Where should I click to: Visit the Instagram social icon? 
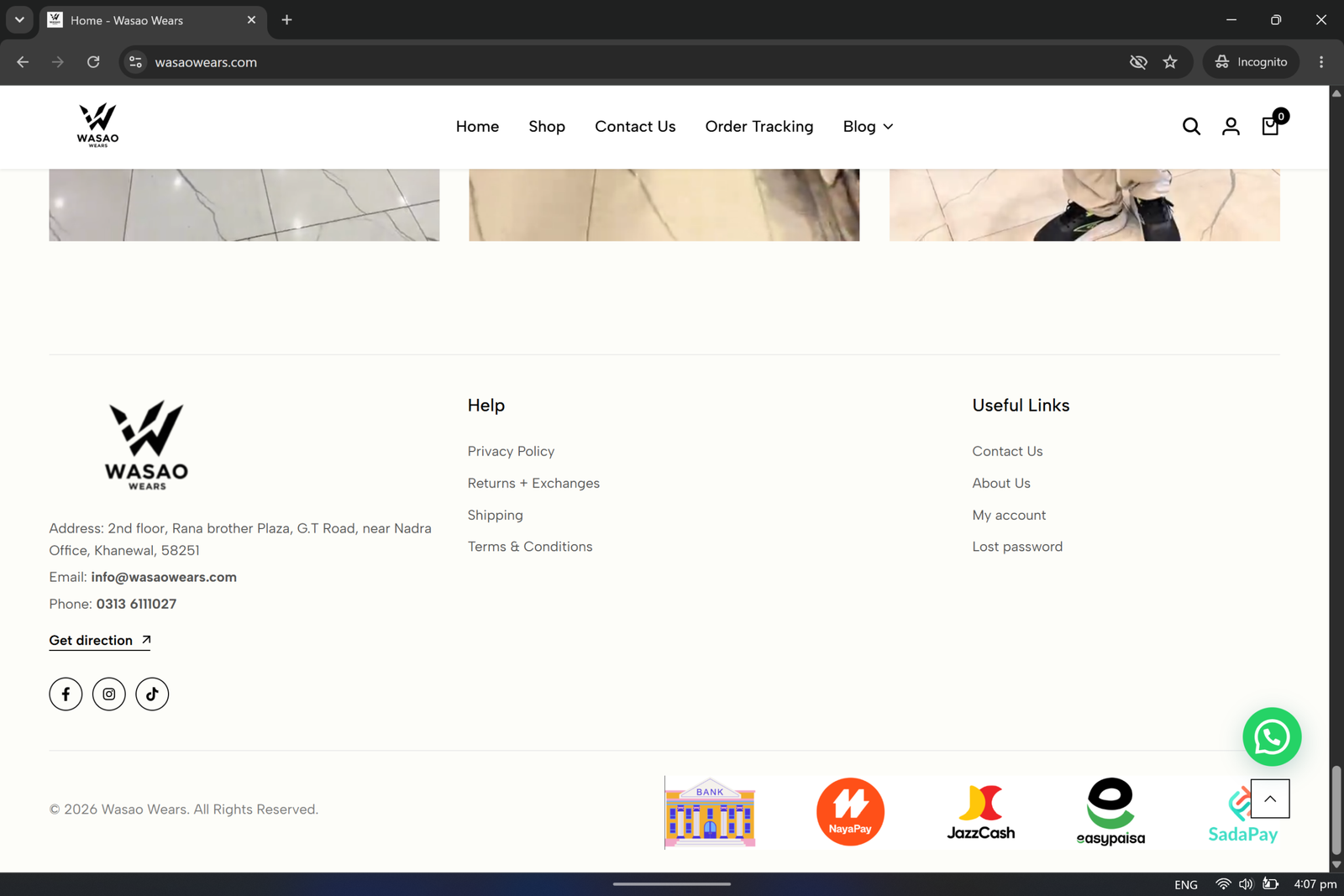[109, 694]
